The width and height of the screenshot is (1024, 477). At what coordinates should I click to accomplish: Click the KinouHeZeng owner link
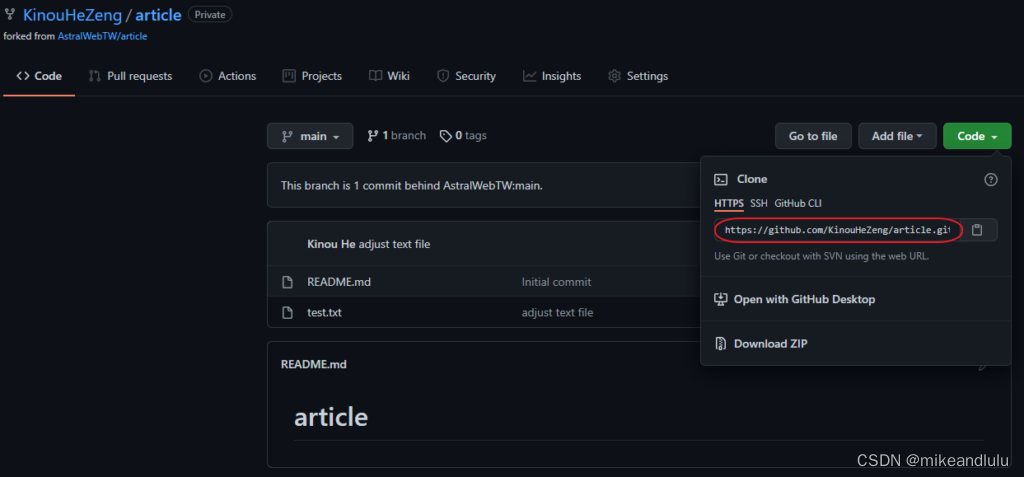[72, 14]
